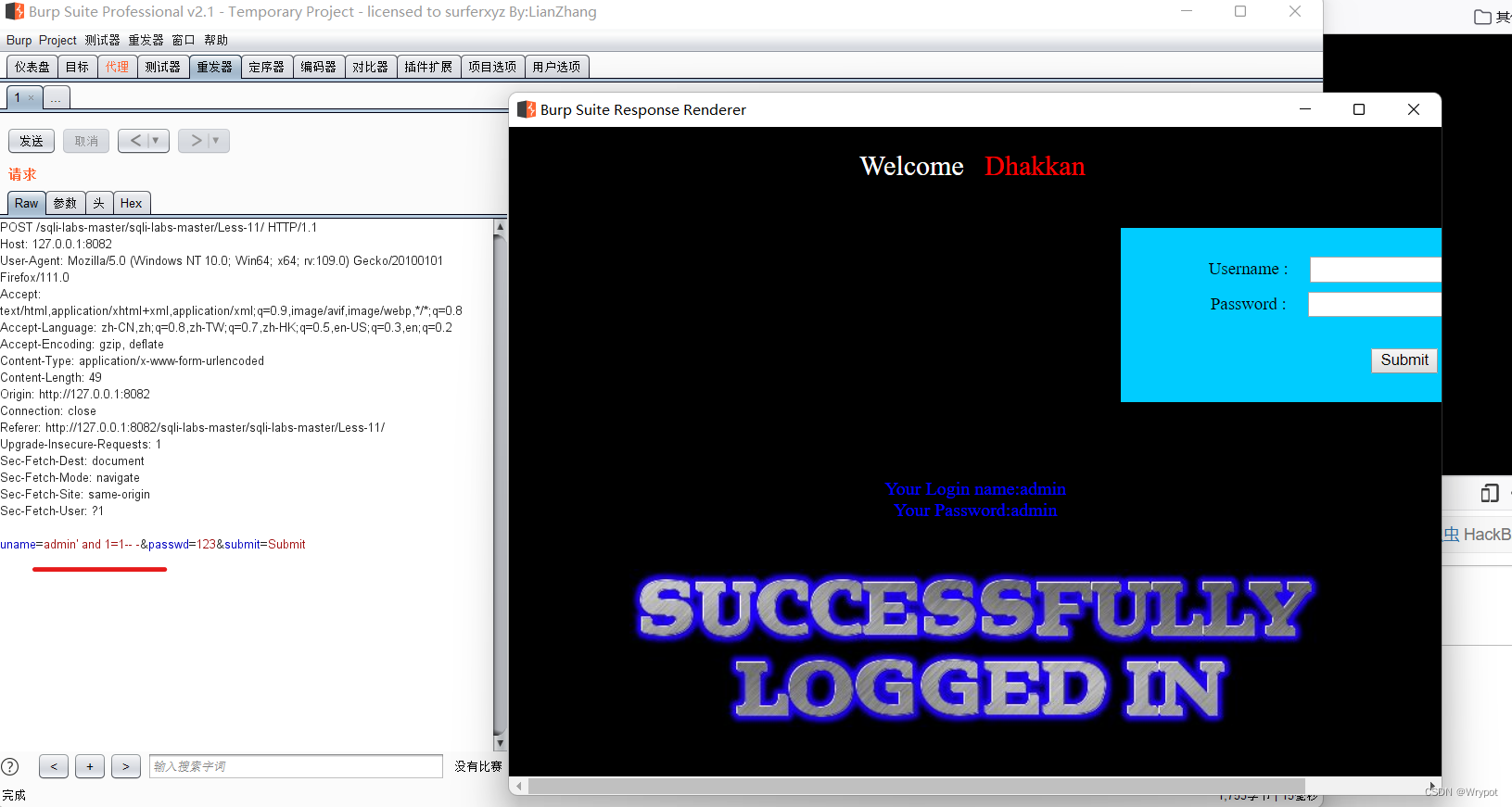
Task: Switch to the 编码器 tab
Action: pos(319,67)
